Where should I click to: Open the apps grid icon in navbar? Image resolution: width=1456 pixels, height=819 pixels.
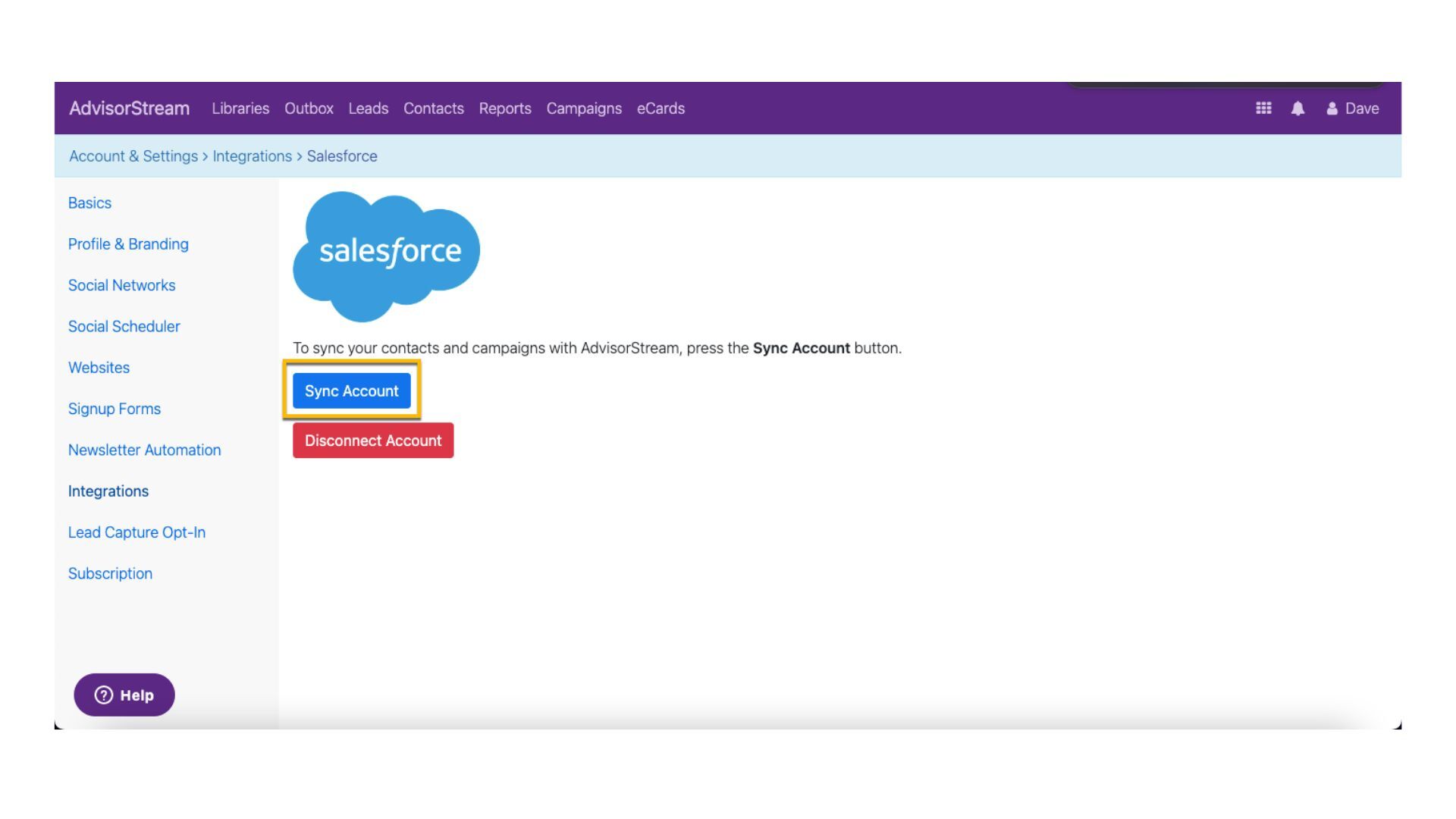click(x=1263, y=108)
